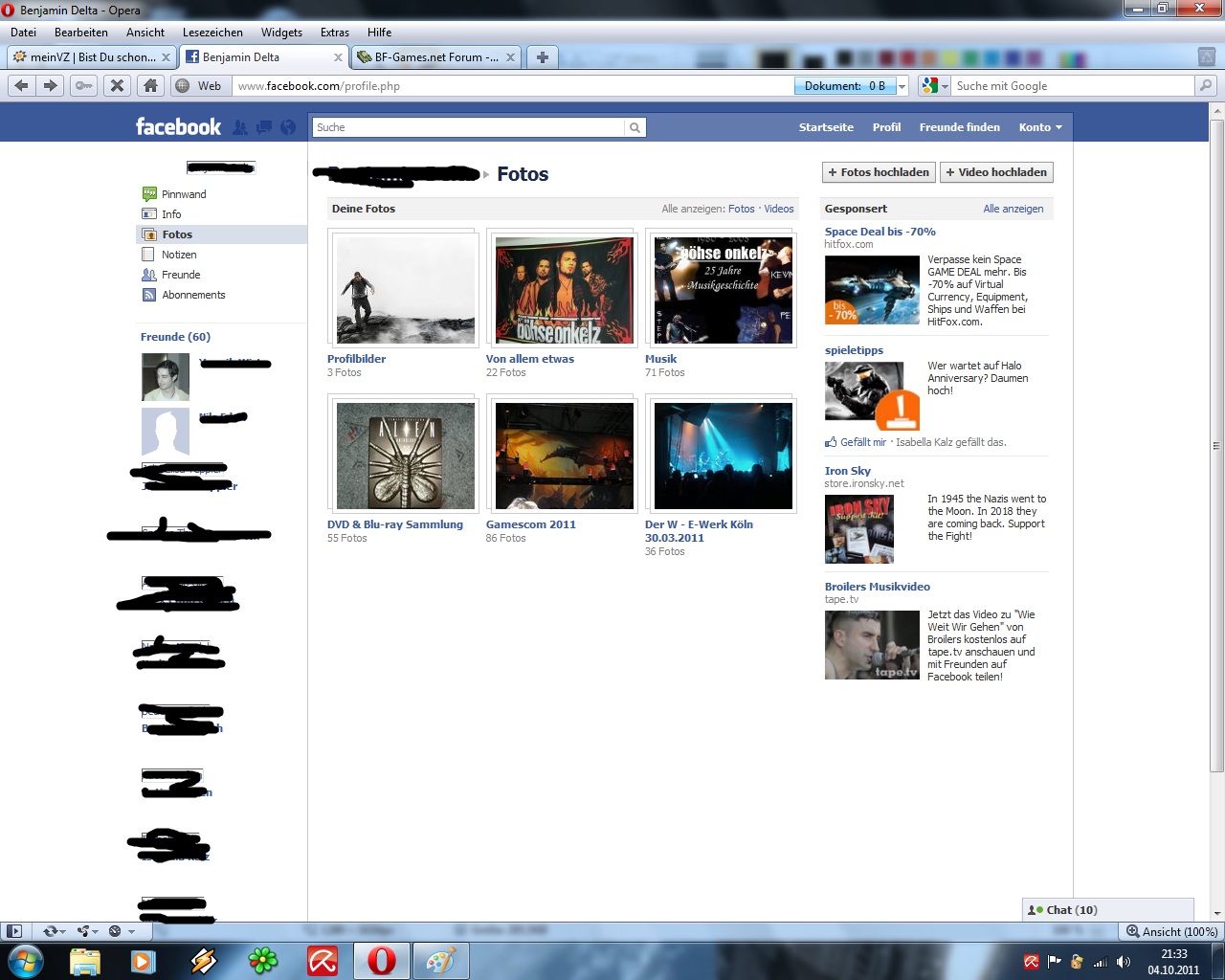The width and height of the screenshot is (1225, 980).
Task: Open the Opera Unite icon
Action: (86, 930)
